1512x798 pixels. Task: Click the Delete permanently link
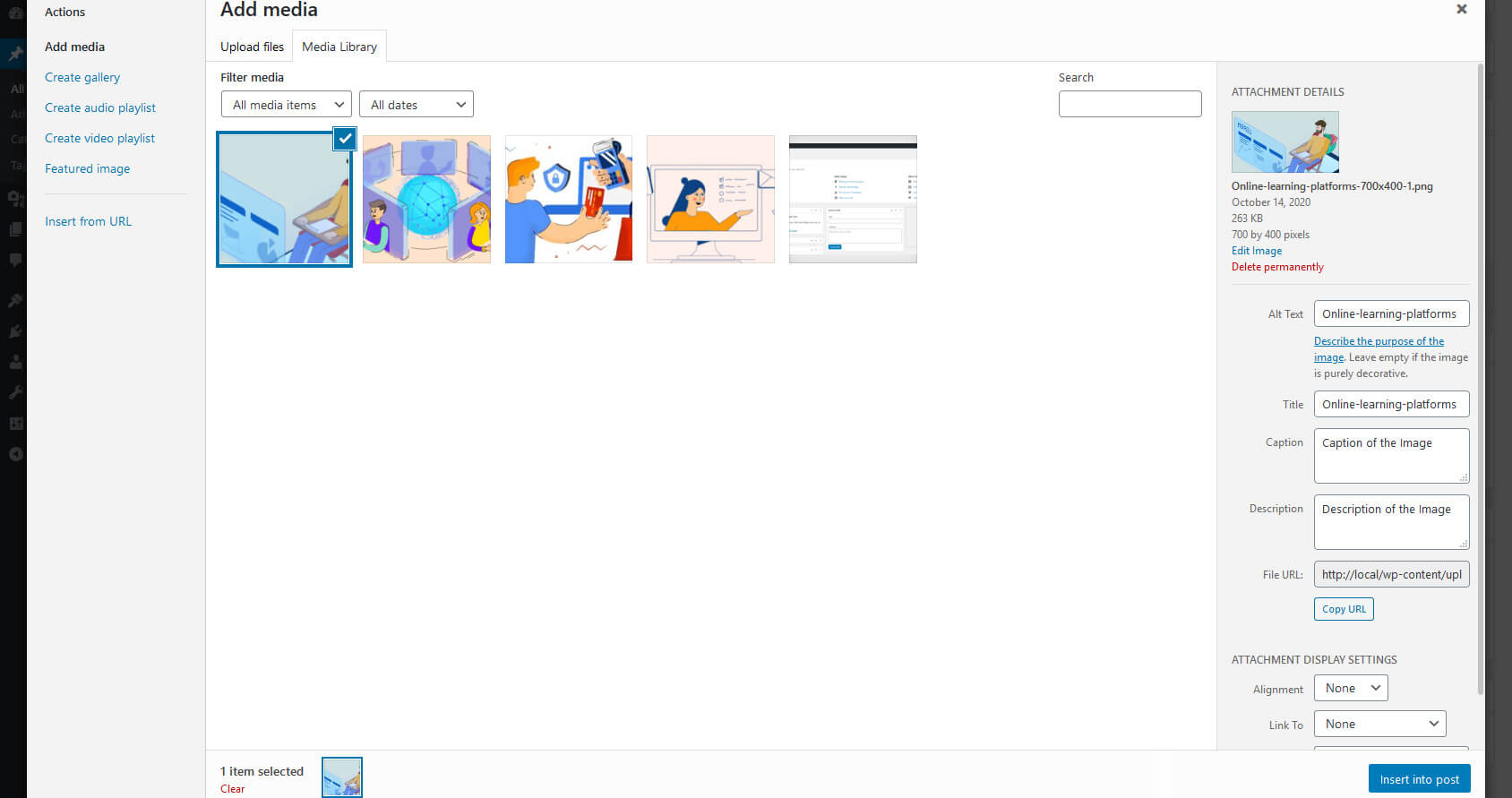click(x=1276, y=267)
